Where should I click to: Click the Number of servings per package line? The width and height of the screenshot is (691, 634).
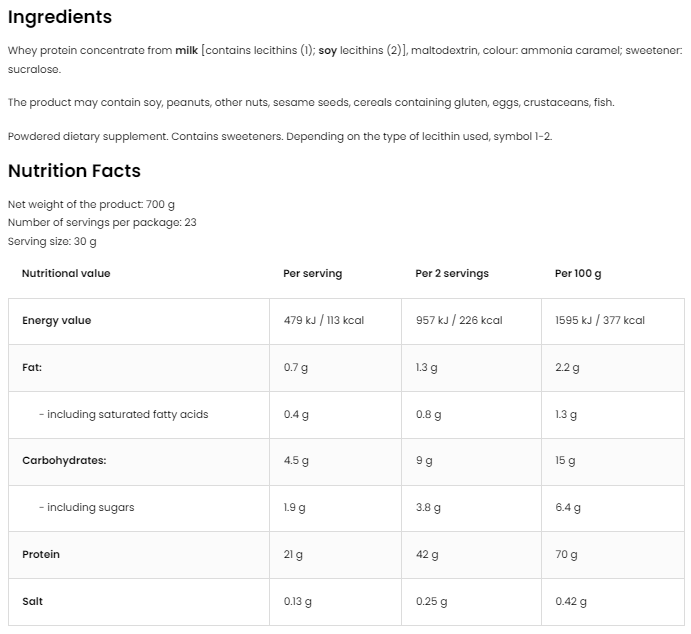102,222
